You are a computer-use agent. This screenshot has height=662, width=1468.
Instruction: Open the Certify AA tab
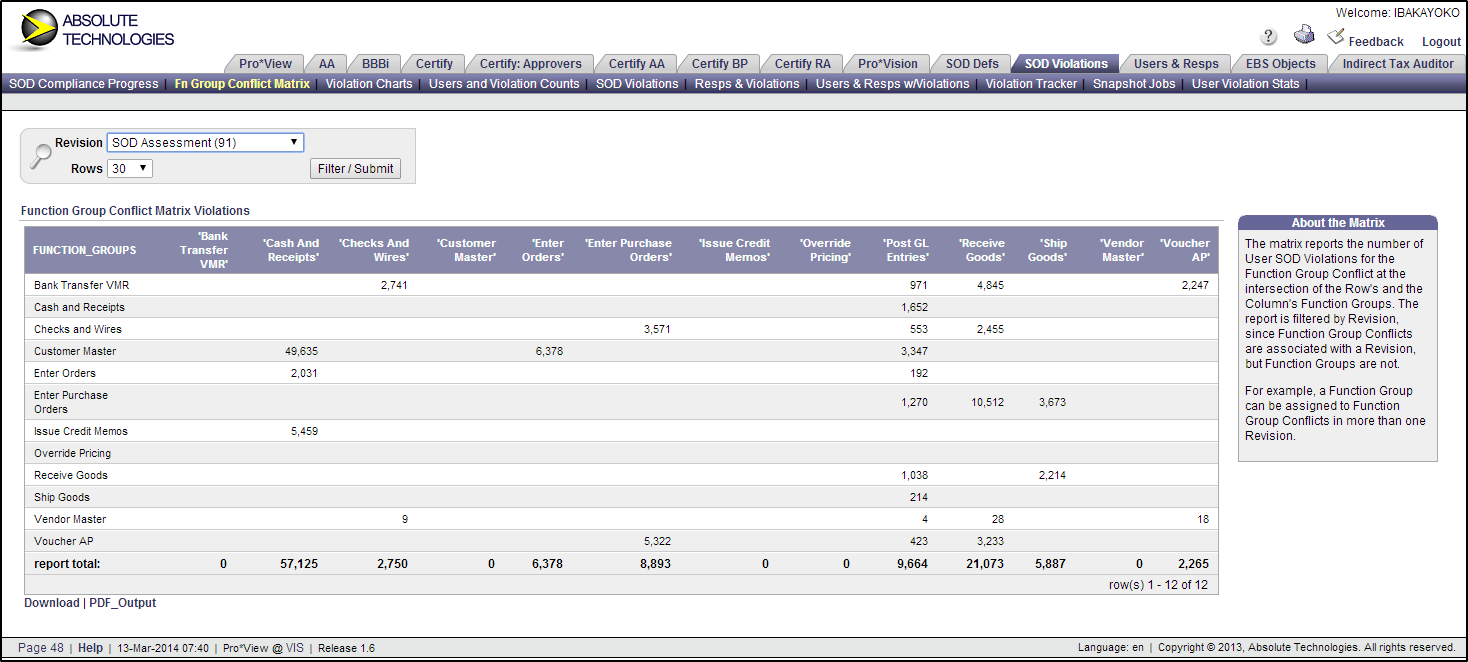(x=636, y=64)
